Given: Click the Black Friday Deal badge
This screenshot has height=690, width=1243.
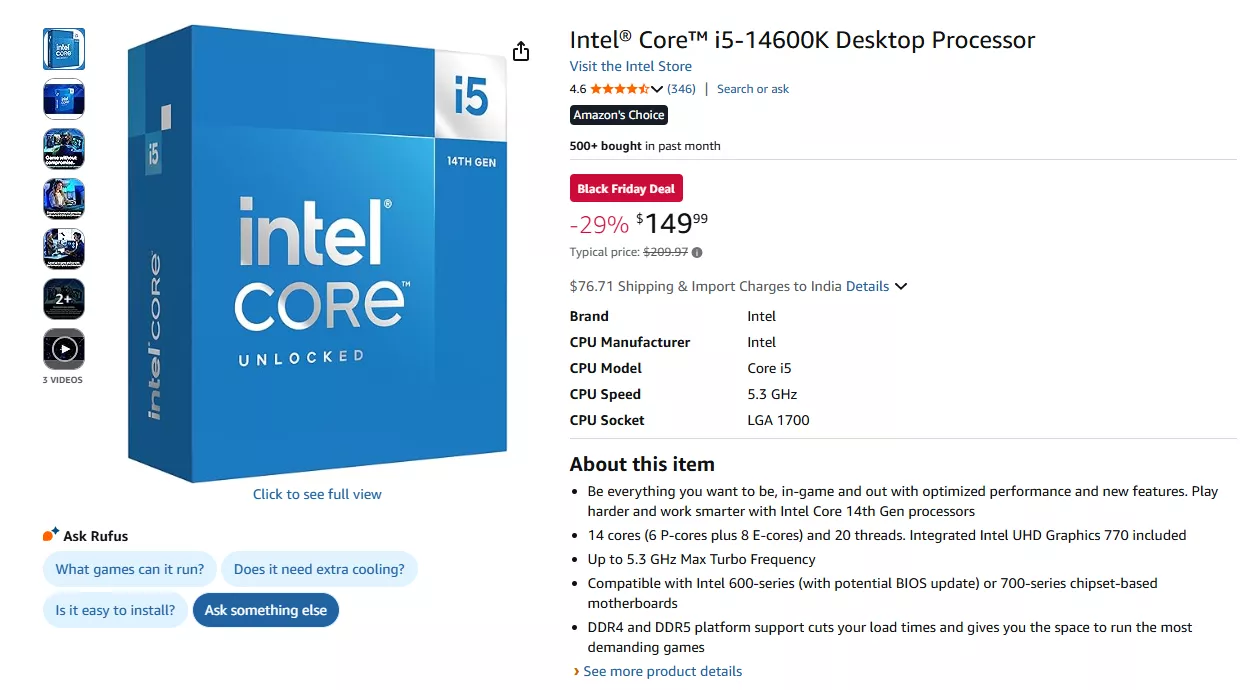Looking at the screenshot, I should tap(626, 189).
